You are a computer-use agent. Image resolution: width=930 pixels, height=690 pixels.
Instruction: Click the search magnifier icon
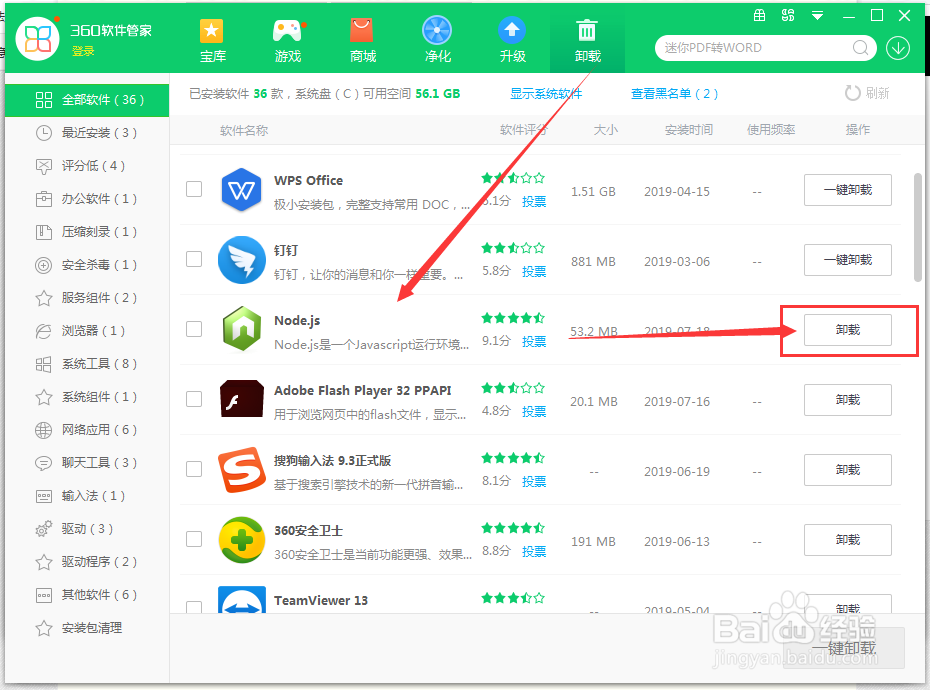click(x=861, y=47)
